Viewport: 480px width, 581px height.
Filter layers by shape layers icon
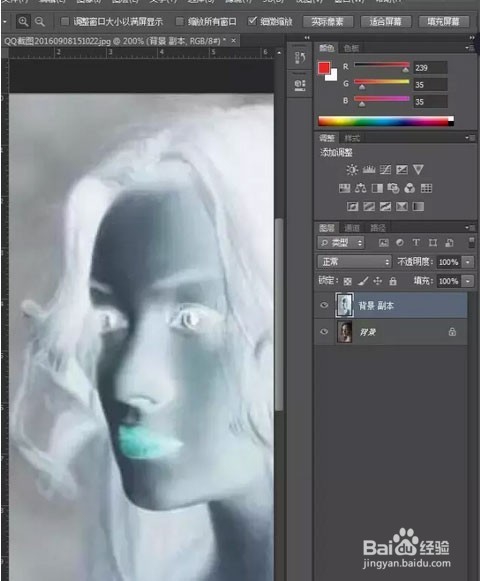(x=433, y=243)
